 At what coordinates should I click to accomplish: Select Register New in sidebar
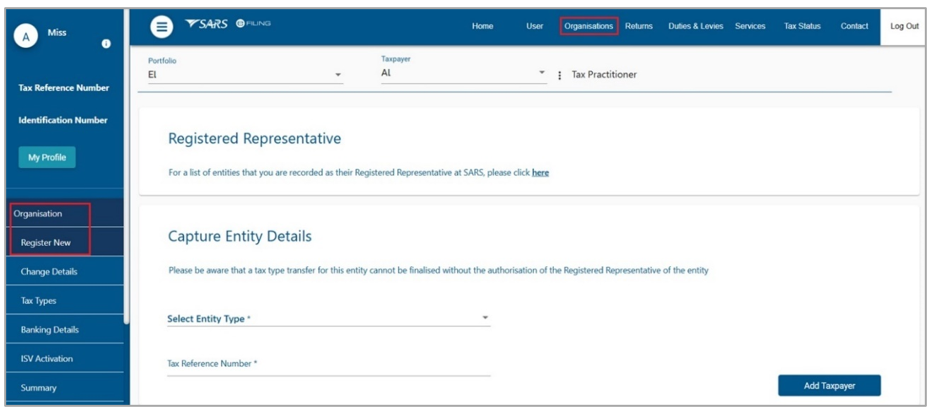coord(46,242)
